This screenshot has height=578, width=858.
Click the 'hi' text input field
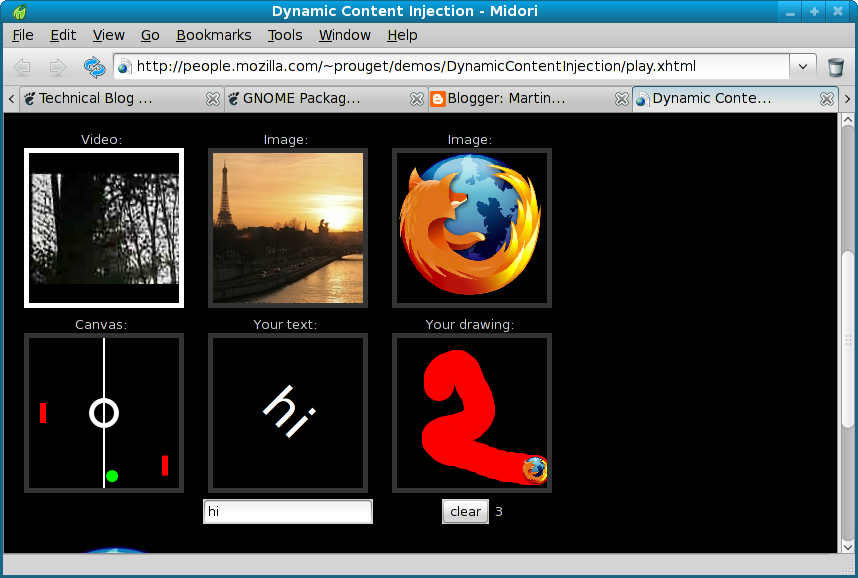[x=288, y=511]
